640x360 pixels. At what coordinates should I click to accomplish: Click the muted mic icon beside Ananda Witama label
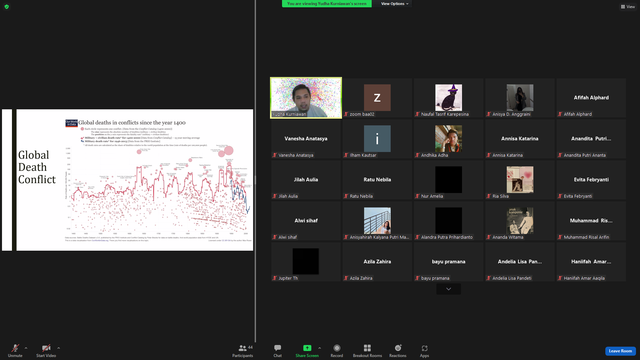489,237
